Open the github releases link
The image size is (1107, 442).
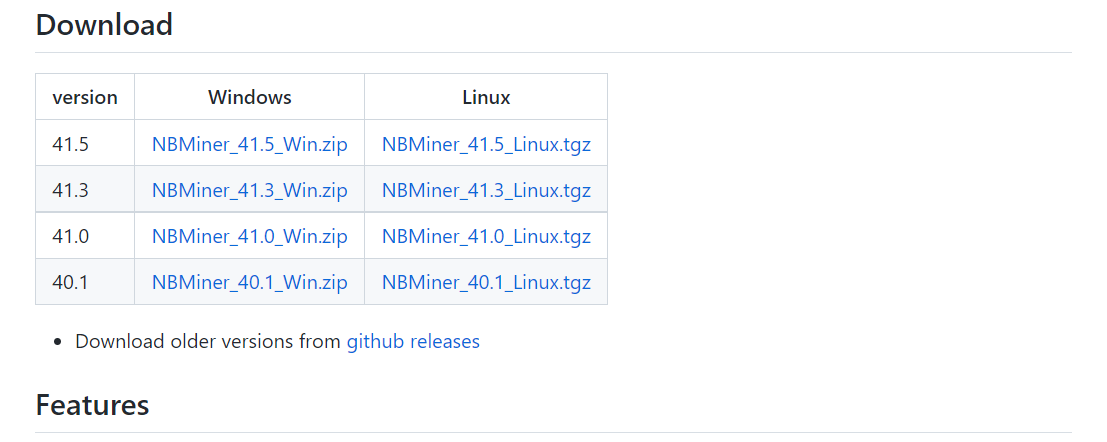pos(413,342)
